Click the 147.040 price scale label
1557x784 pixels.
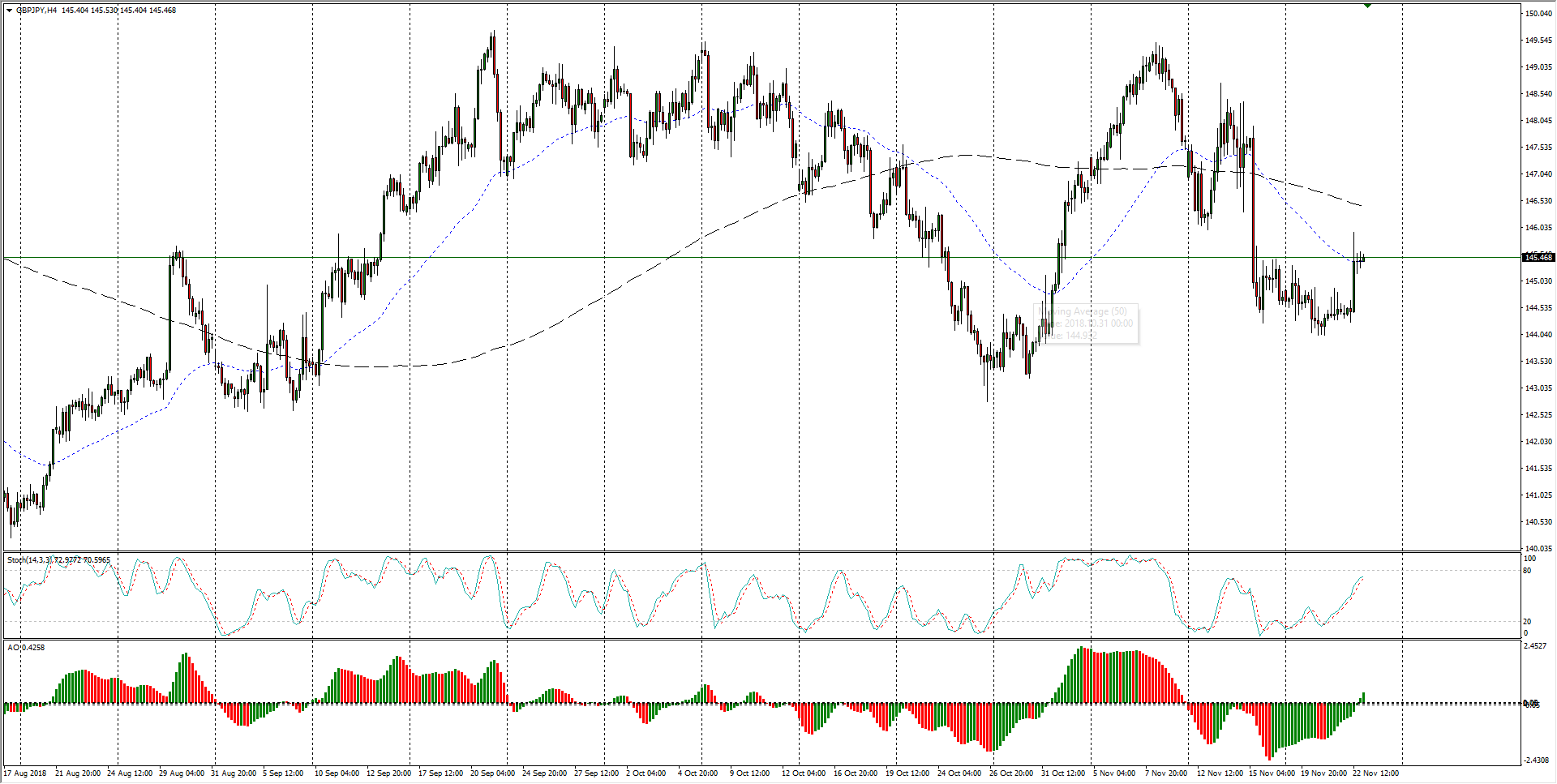[x=1538, y=174]
